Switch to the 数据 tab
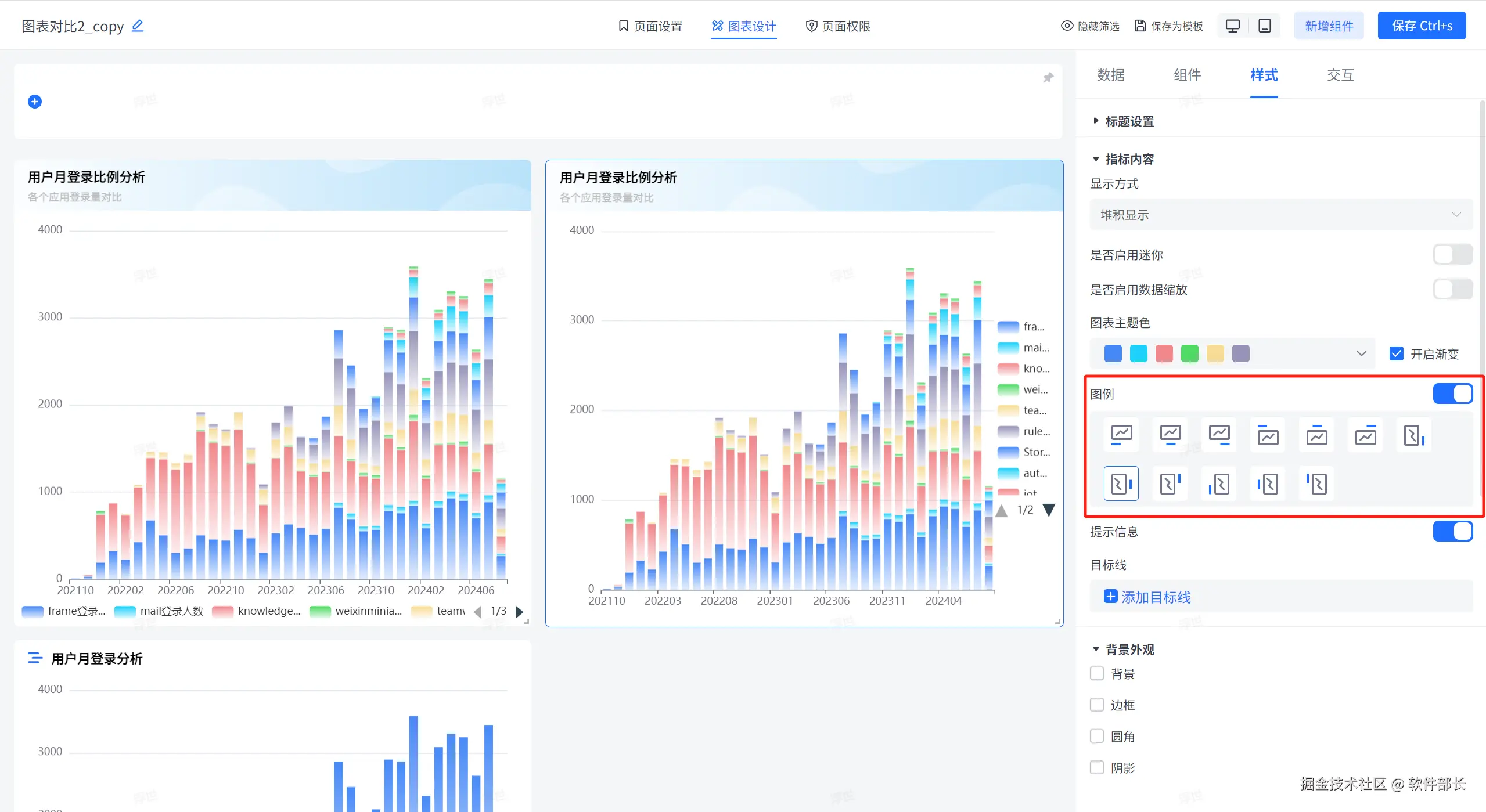This screenshot has height=812, width=1486. pos(1110,75)
